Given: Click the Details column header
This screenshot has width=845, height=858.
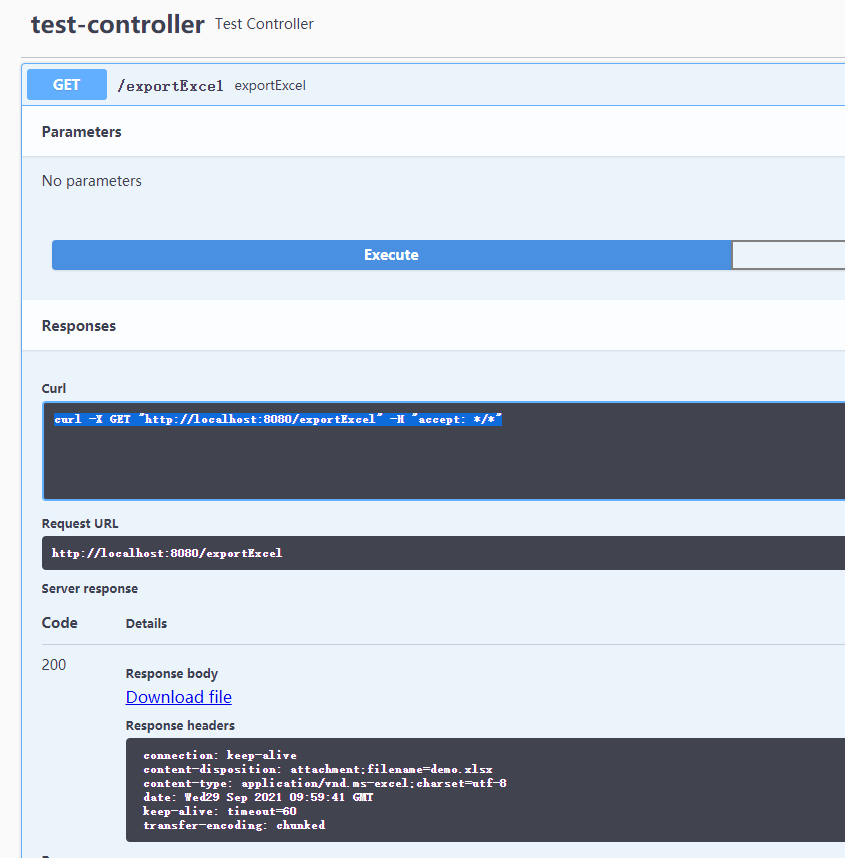Looking at the screenshot, I should click(146, 624).
